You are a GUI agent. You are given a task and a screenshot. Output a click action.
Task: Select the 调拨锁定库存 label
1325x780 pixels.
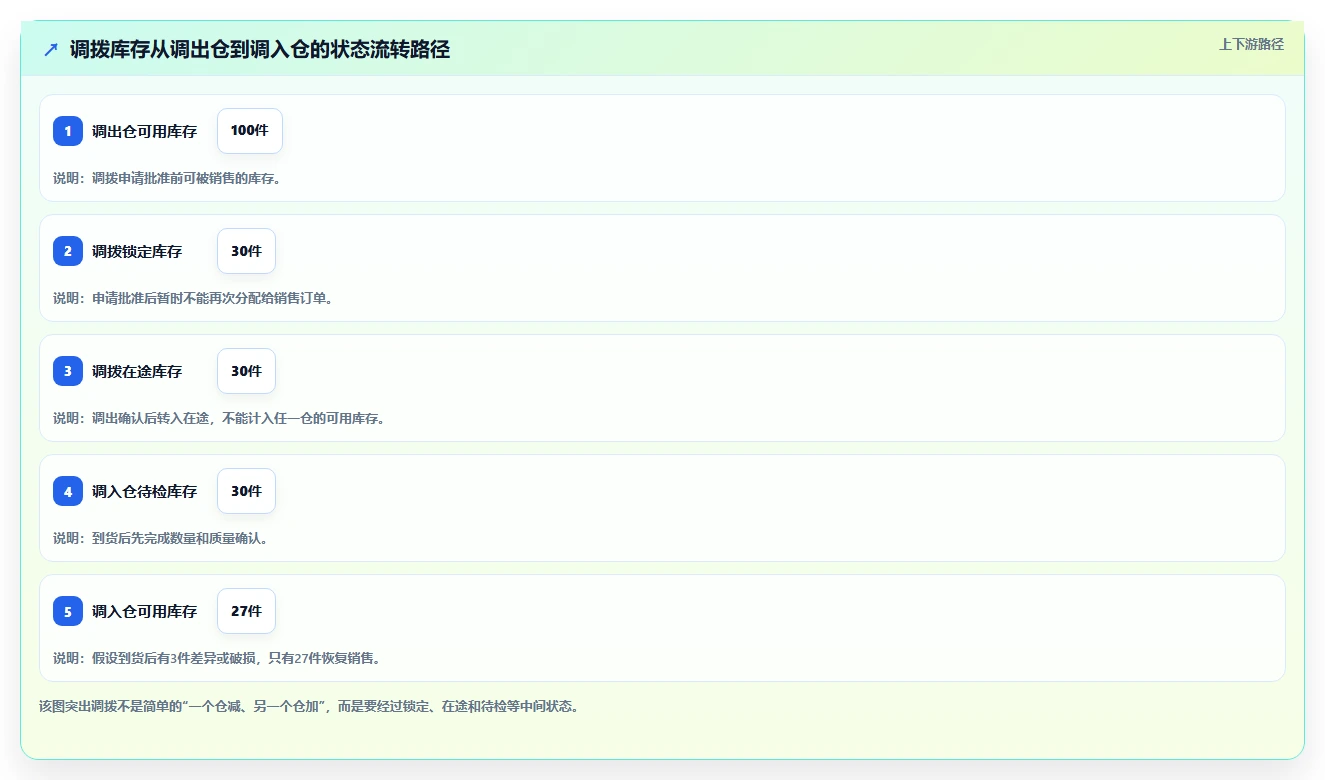[137, 251]
